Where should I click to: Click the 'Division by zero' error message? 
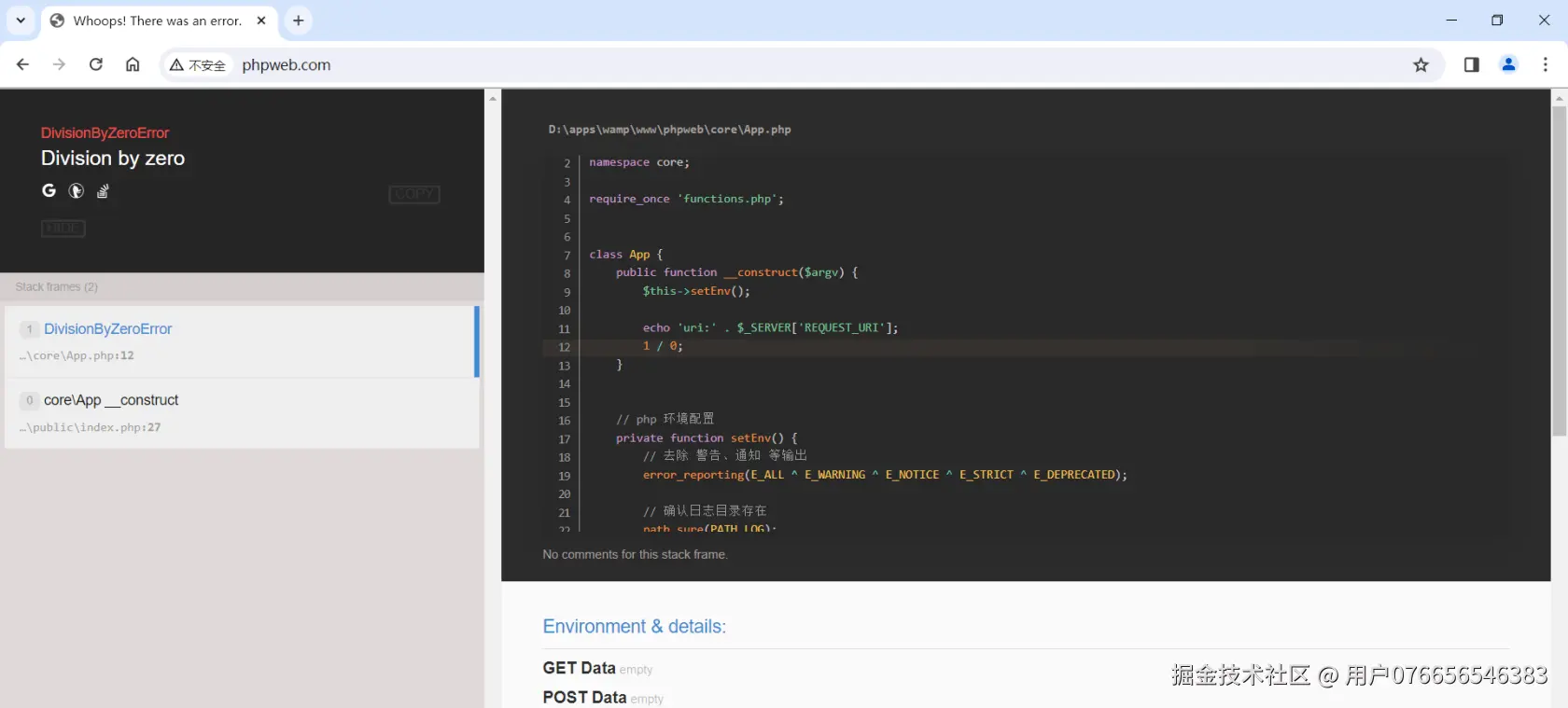(113, 159)
